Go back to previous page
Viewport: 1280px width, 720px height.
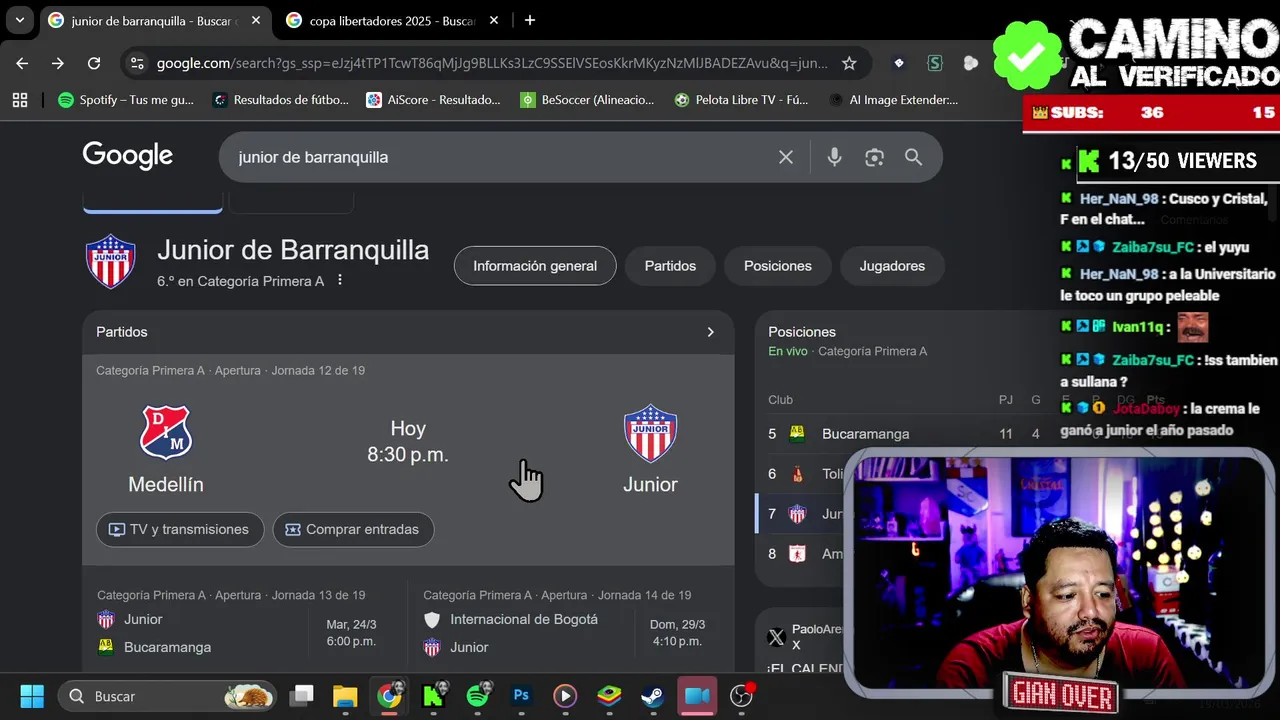point(22,63)
